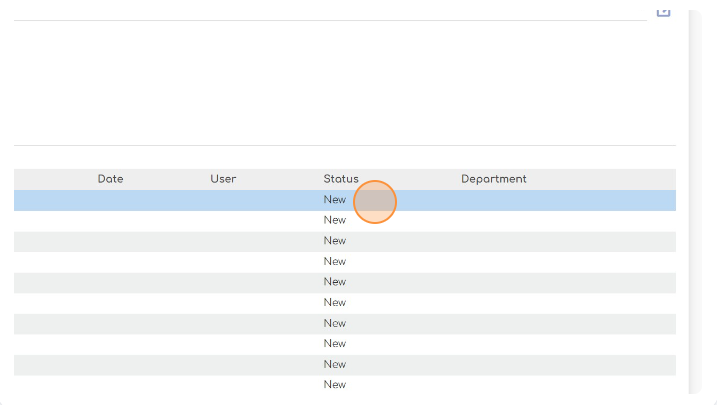This screenshot has height=405, width=717.
Task: Select the second row with New status
Action: [x=335, y=221]
